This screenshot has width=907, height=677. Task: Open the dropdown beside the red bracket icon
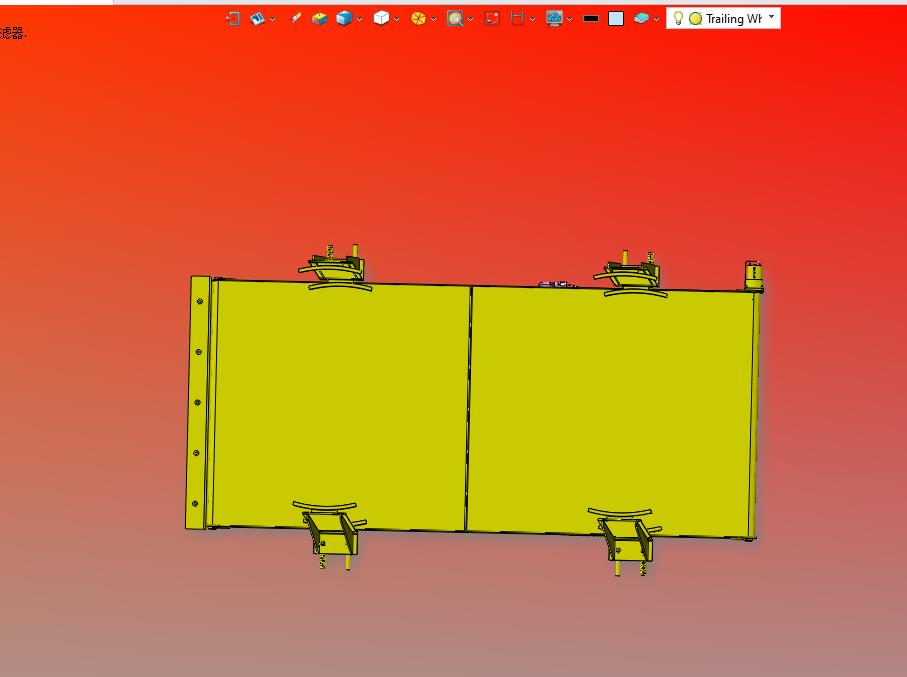pos(532,19)
